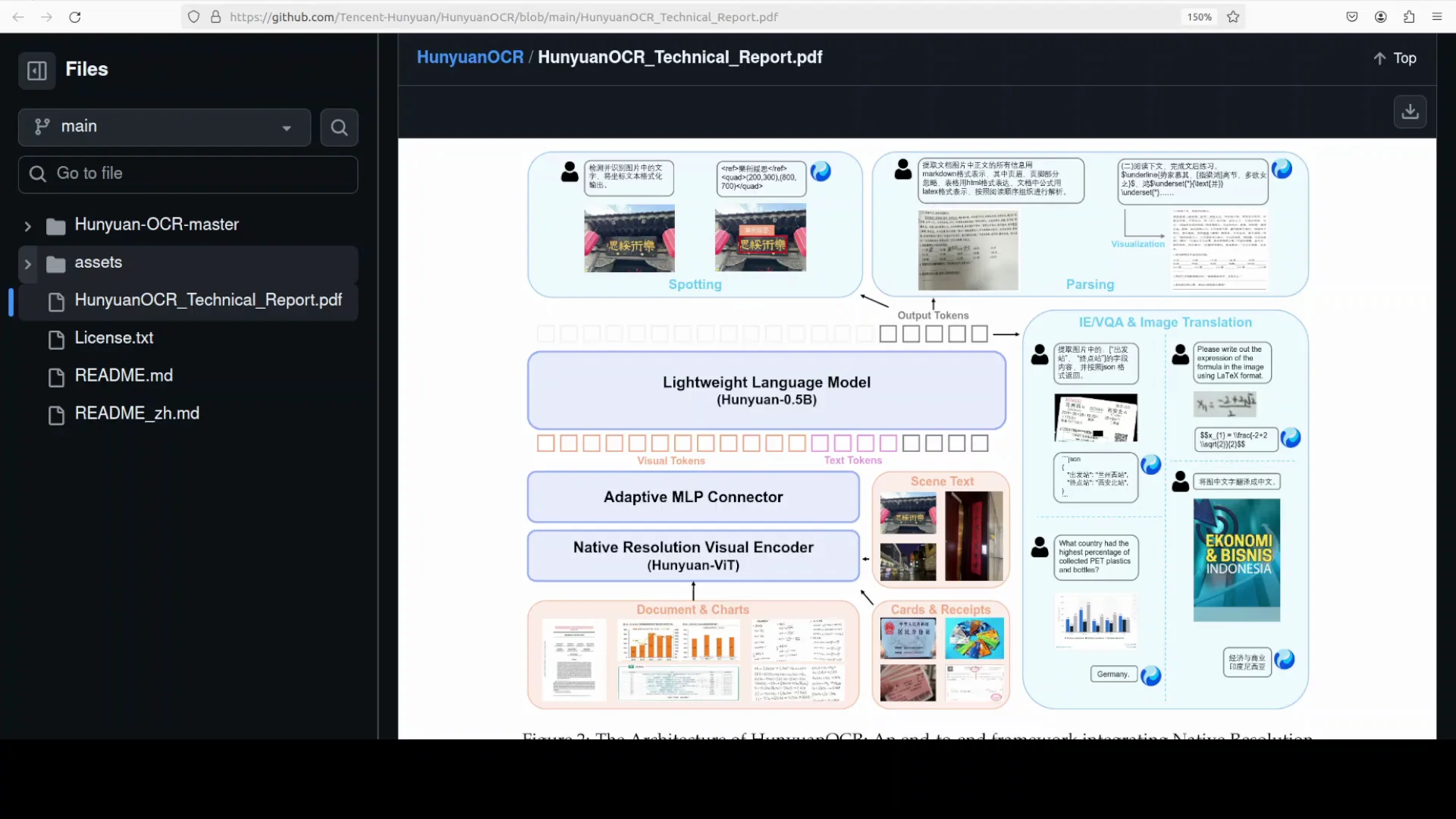Reload the current page
This screenshot has width=1456, height=819.
tap(75, 17)
